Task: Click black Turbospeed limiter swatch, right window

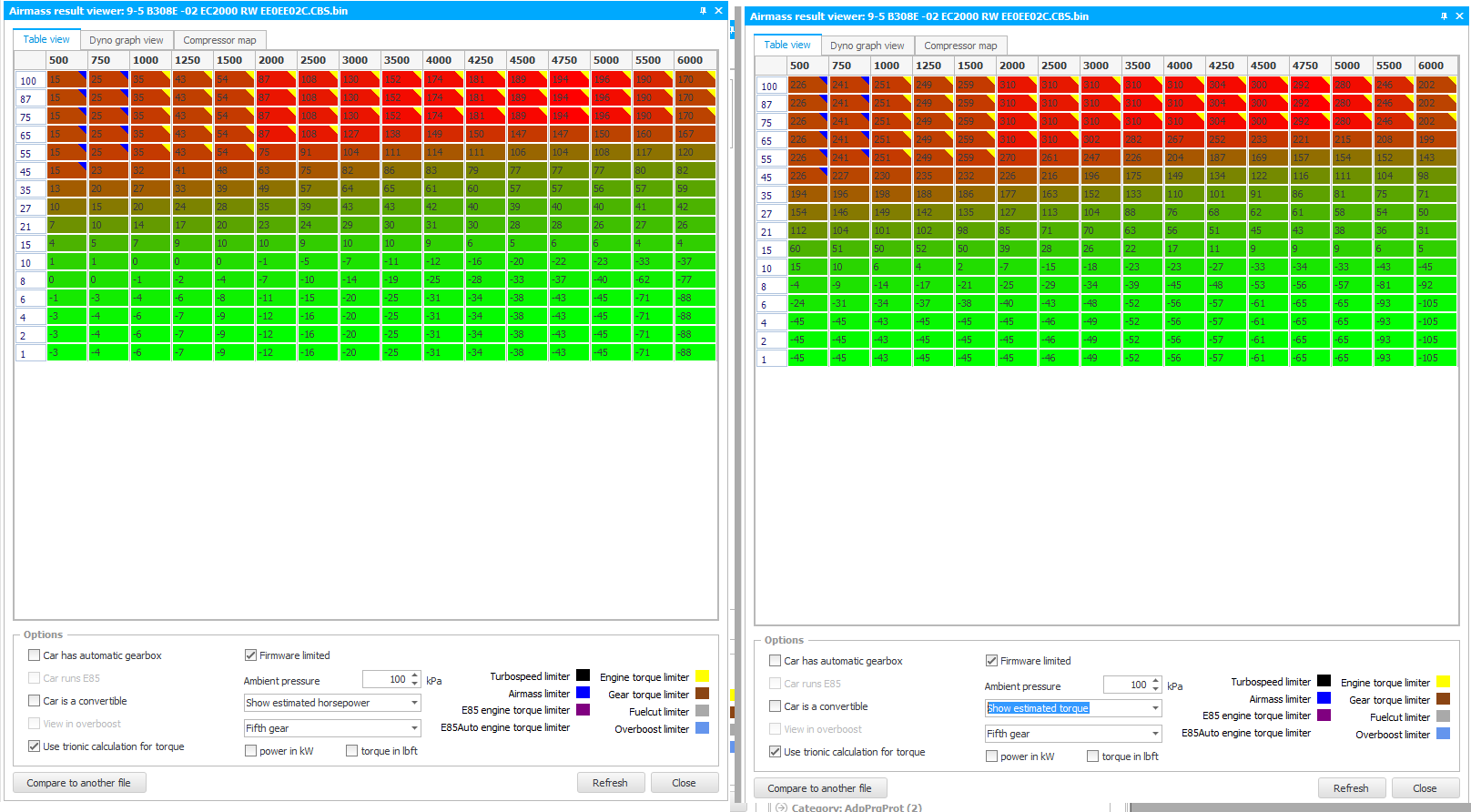Action: pos(1324,681)
